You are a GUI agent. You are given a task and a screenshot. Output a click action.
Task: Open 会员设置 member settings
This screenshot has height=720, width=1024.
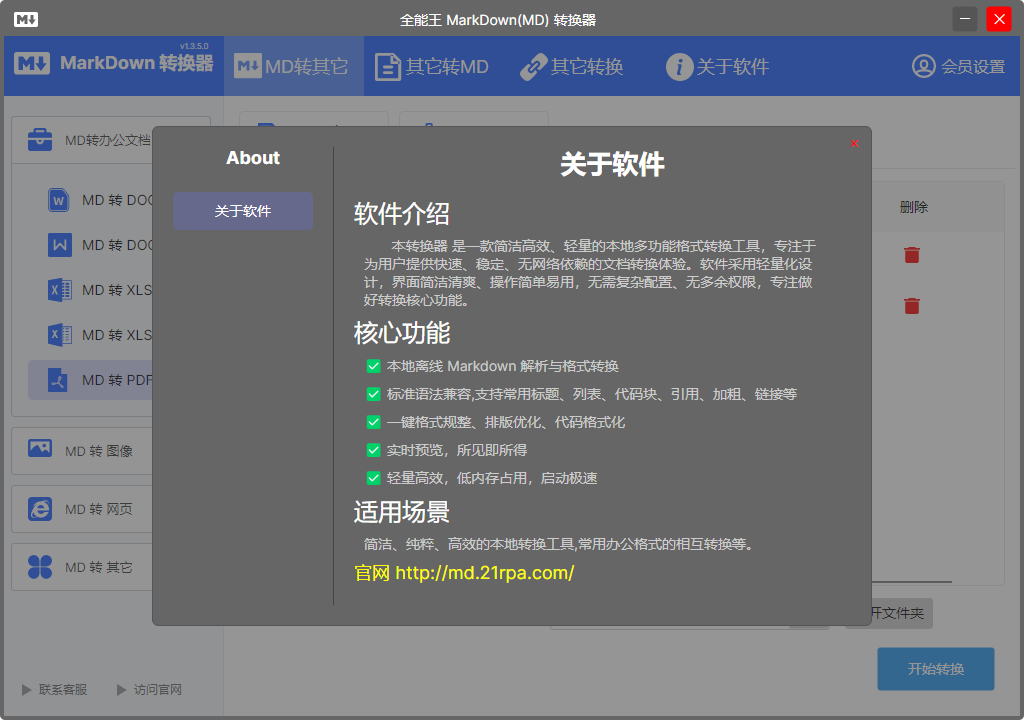point(958,66)
